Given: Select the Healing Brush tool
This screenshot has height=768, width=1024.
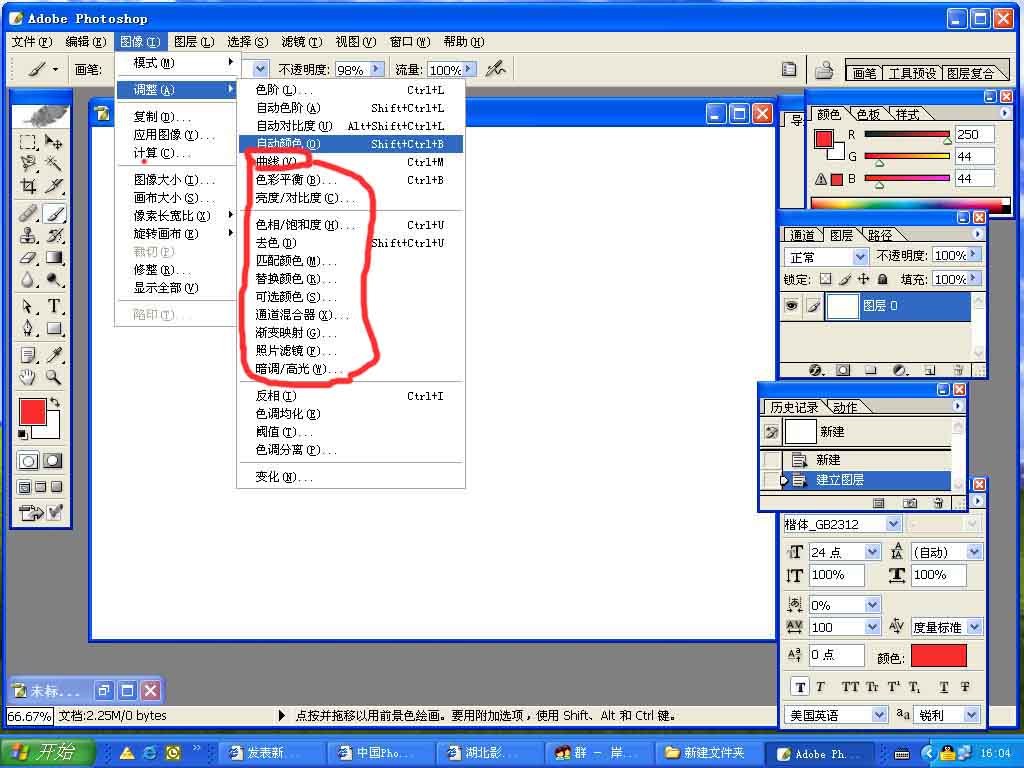Looking at the screenshot, I should [x=27, y=213].
